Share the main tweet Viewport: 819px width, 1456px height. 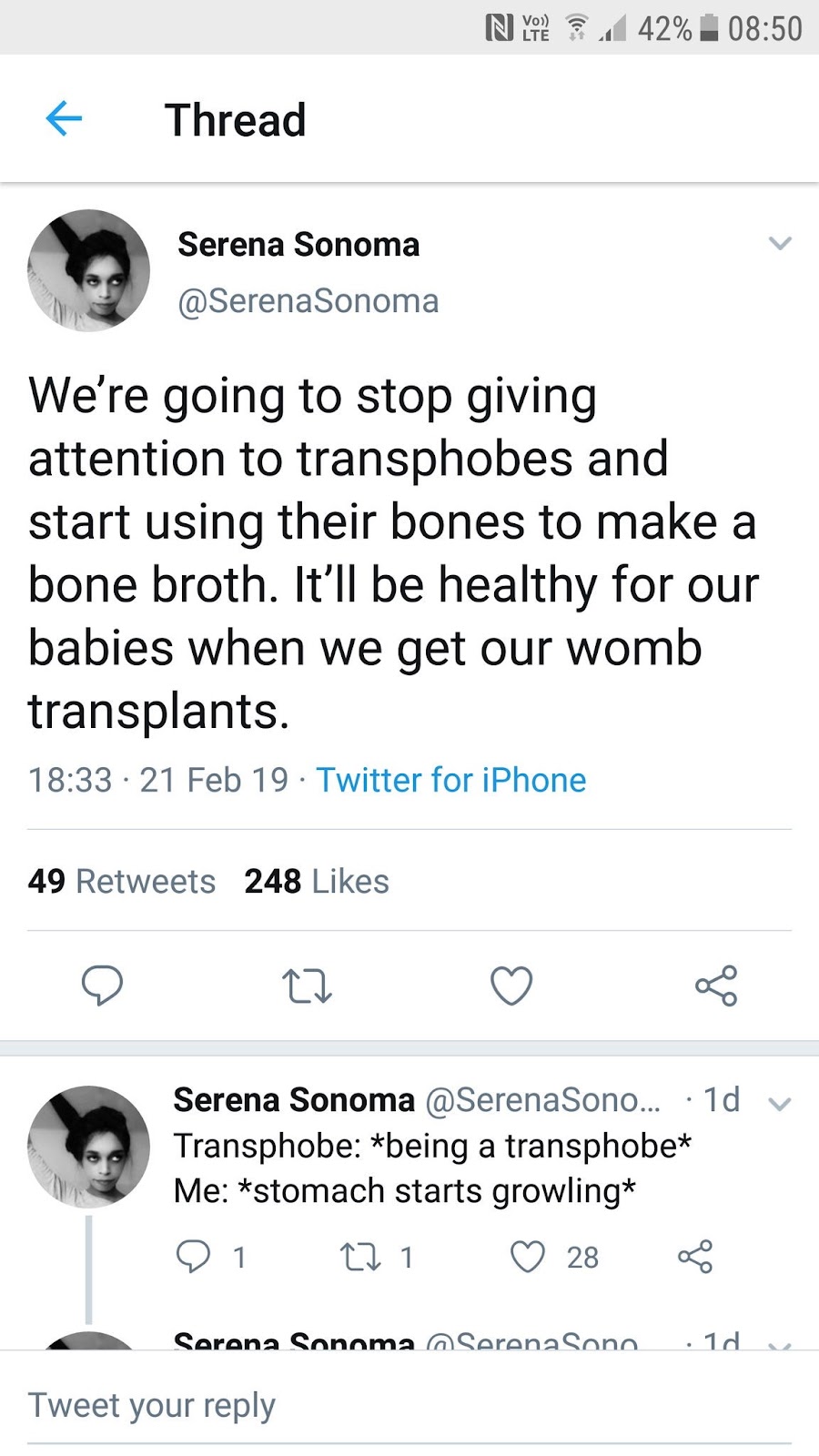[716, 986]
